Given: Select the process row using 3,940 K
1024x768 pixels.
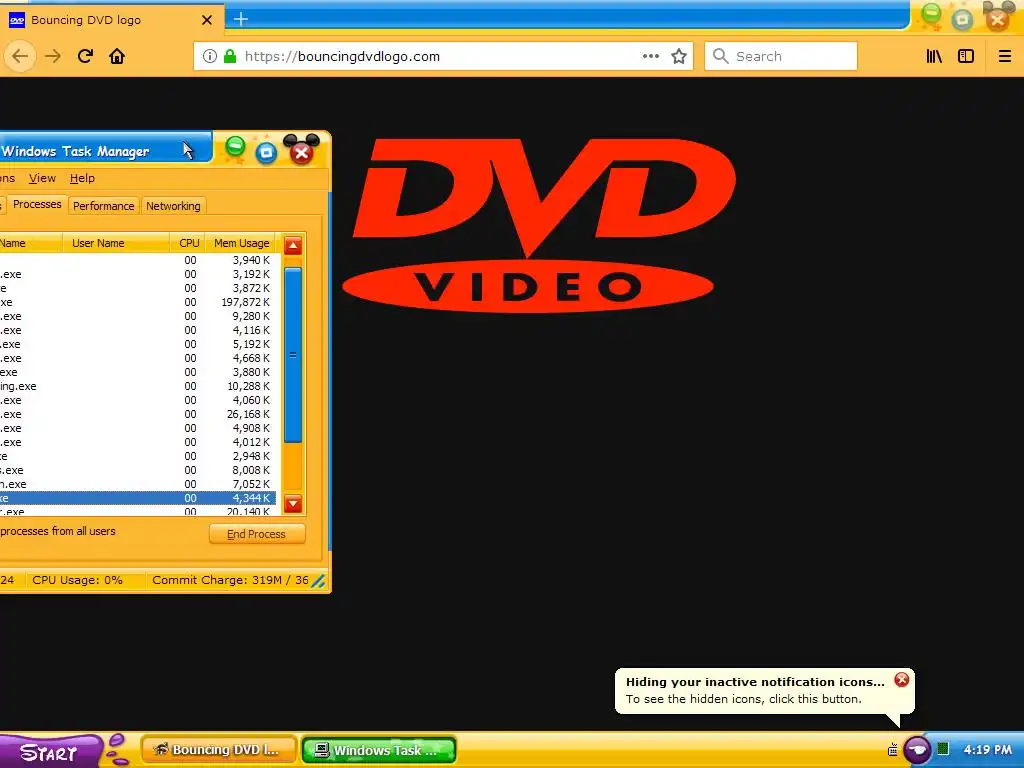Looking at the screenshot, I should point(138,260).
